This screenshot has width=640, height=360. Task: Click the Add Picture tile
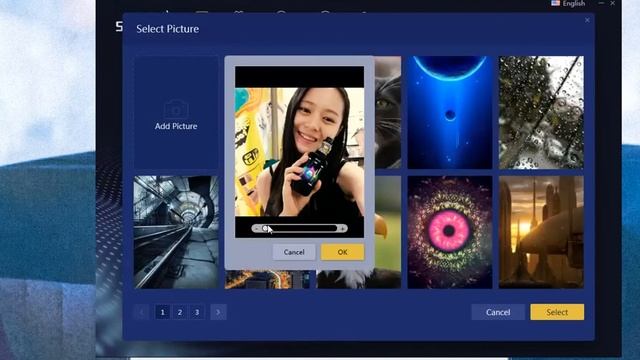pos(176,113)
